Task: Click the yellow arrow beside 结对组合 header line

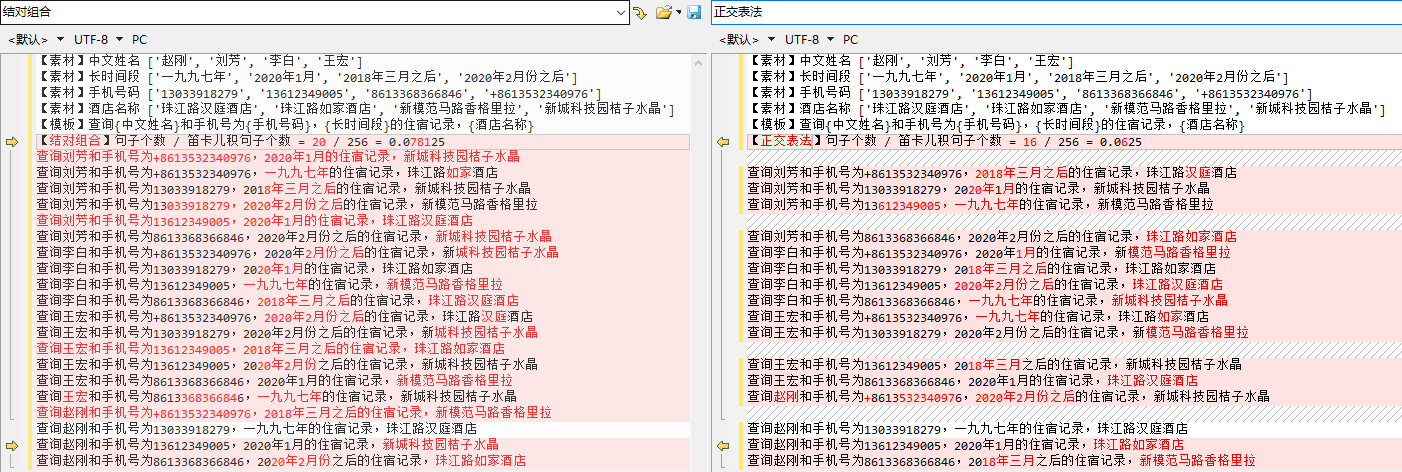Action: click(12, 142)
